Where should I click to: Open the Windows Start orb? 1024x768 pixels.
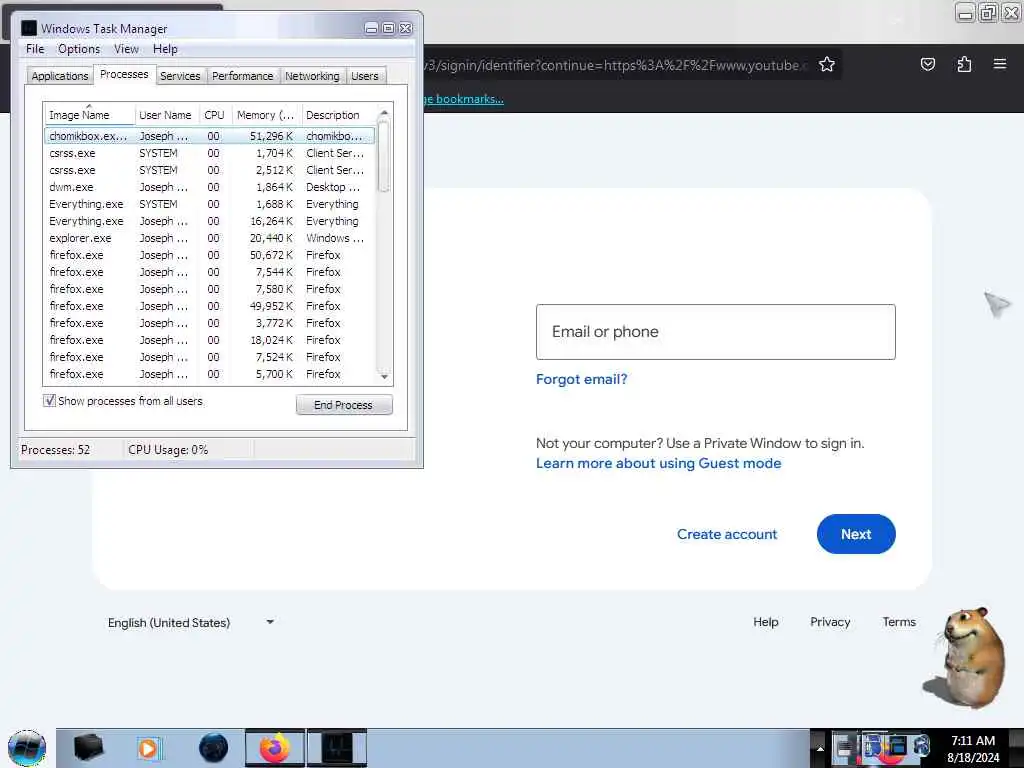coord(27,748)
